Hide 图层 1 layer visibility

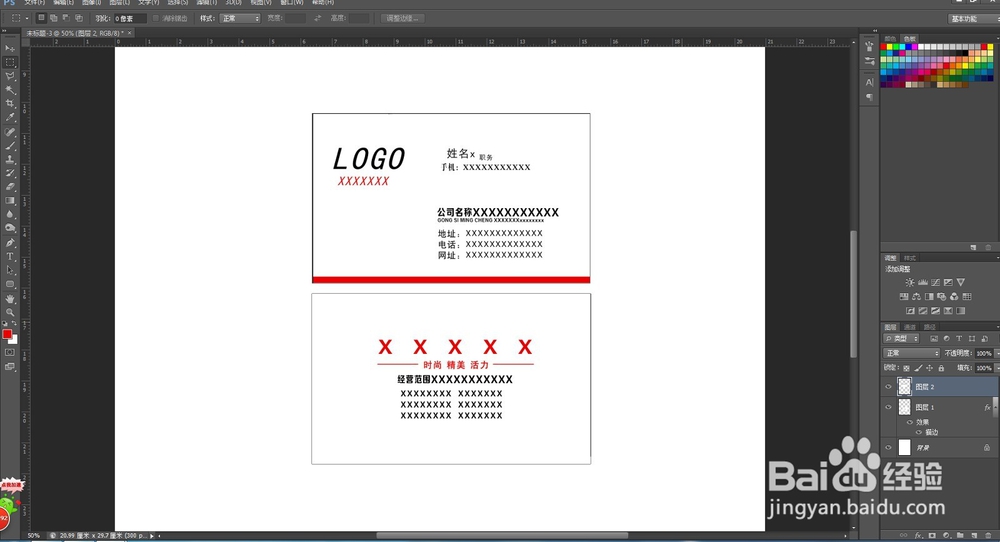pyautogui.click(x=888, y=407)
